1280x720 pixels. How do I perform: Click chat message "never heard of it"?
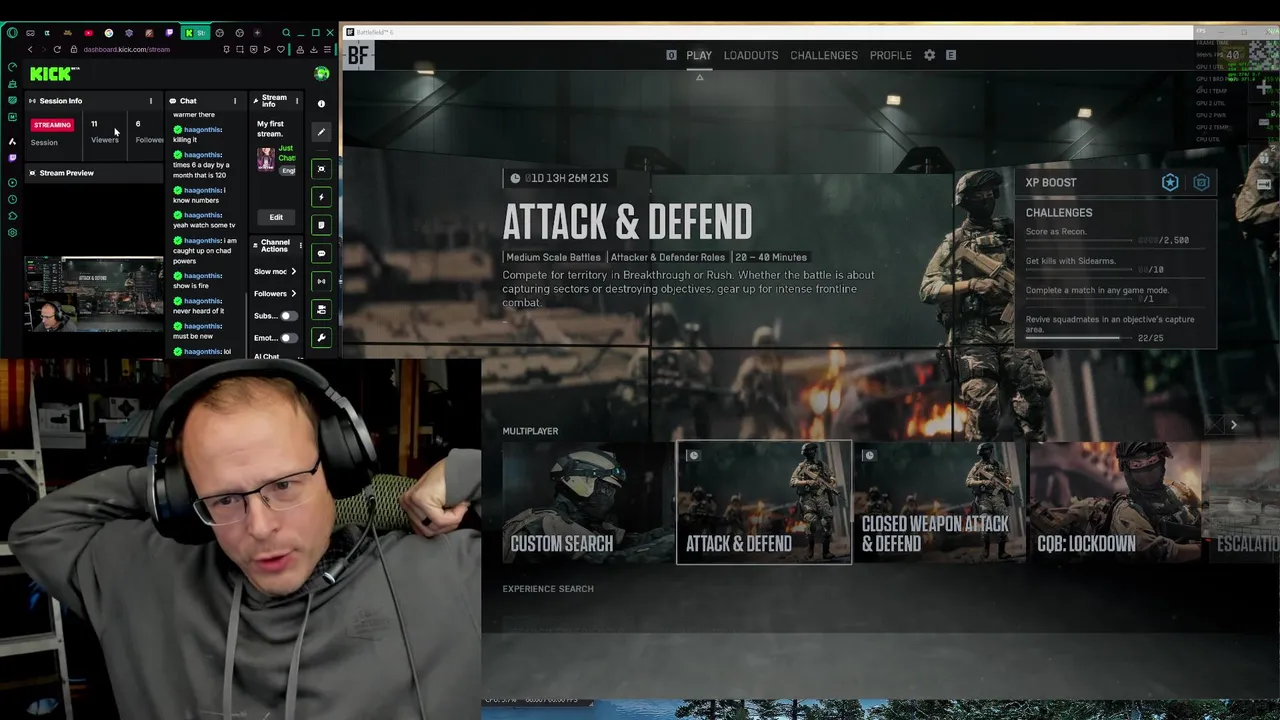coord(198,311)
